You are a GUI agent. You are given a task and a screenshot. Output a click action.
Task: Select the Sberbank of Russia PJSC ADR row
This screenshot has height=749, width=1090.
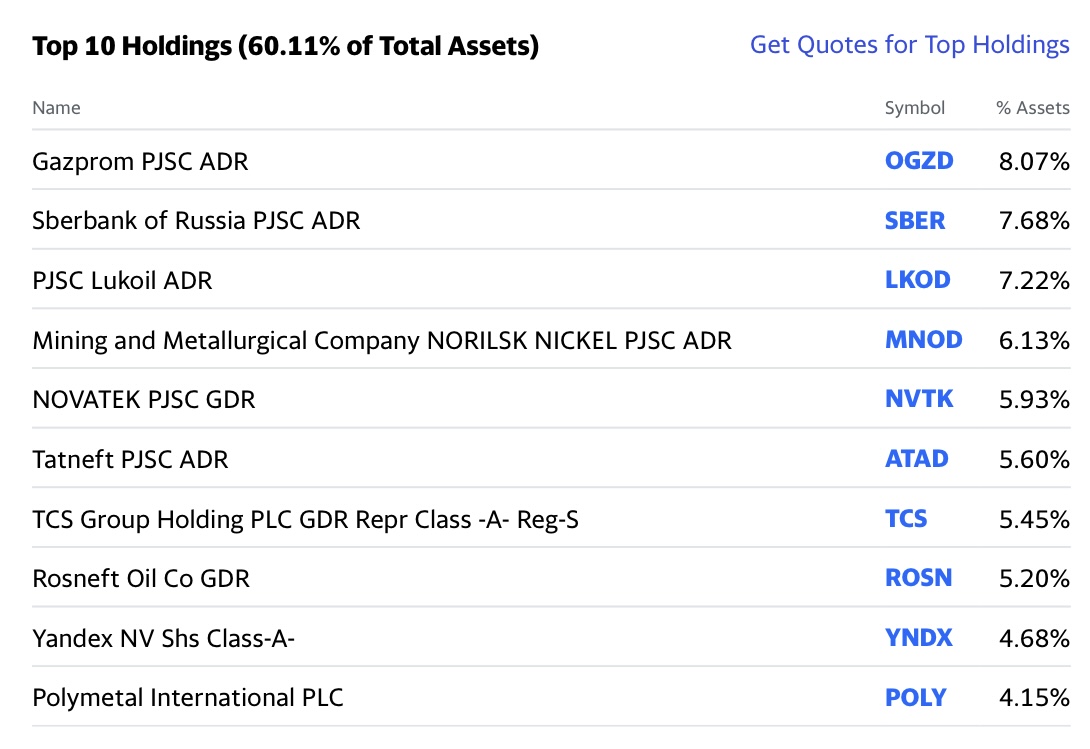coord(196,220)
